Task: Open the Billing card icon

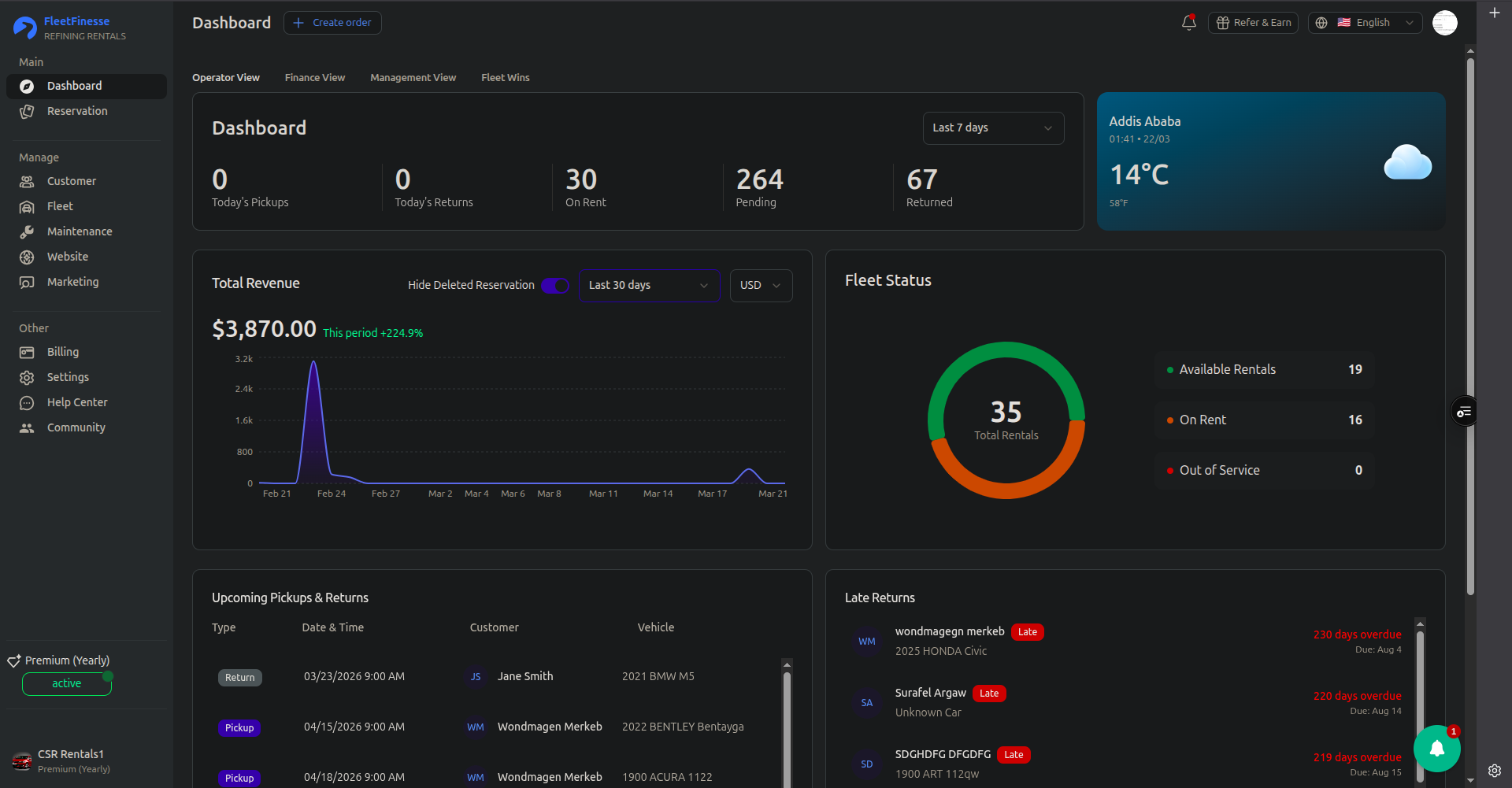Action: tap(27, 353)
